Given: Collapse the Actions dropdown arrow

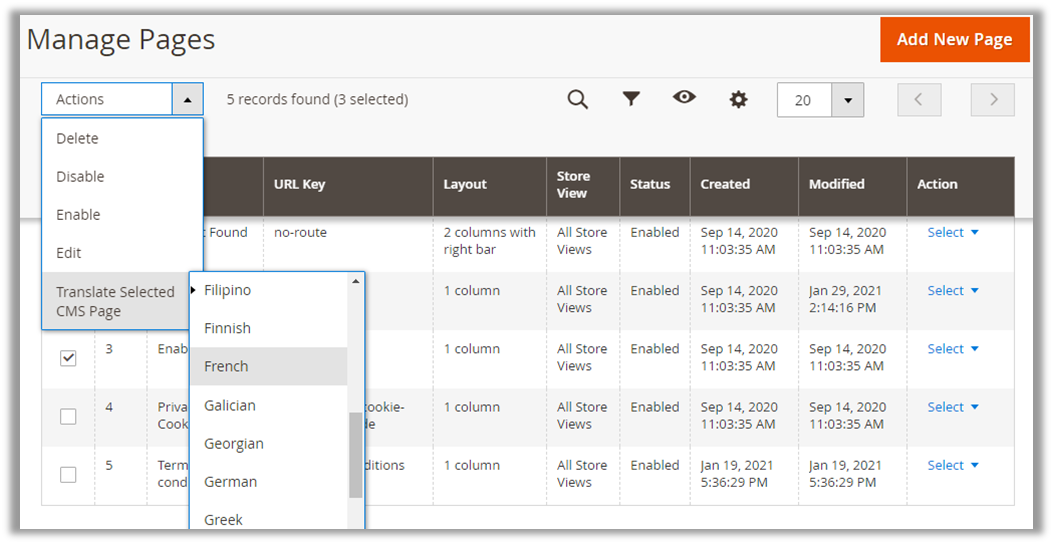Looking at the screenshot, I should 188,100.
